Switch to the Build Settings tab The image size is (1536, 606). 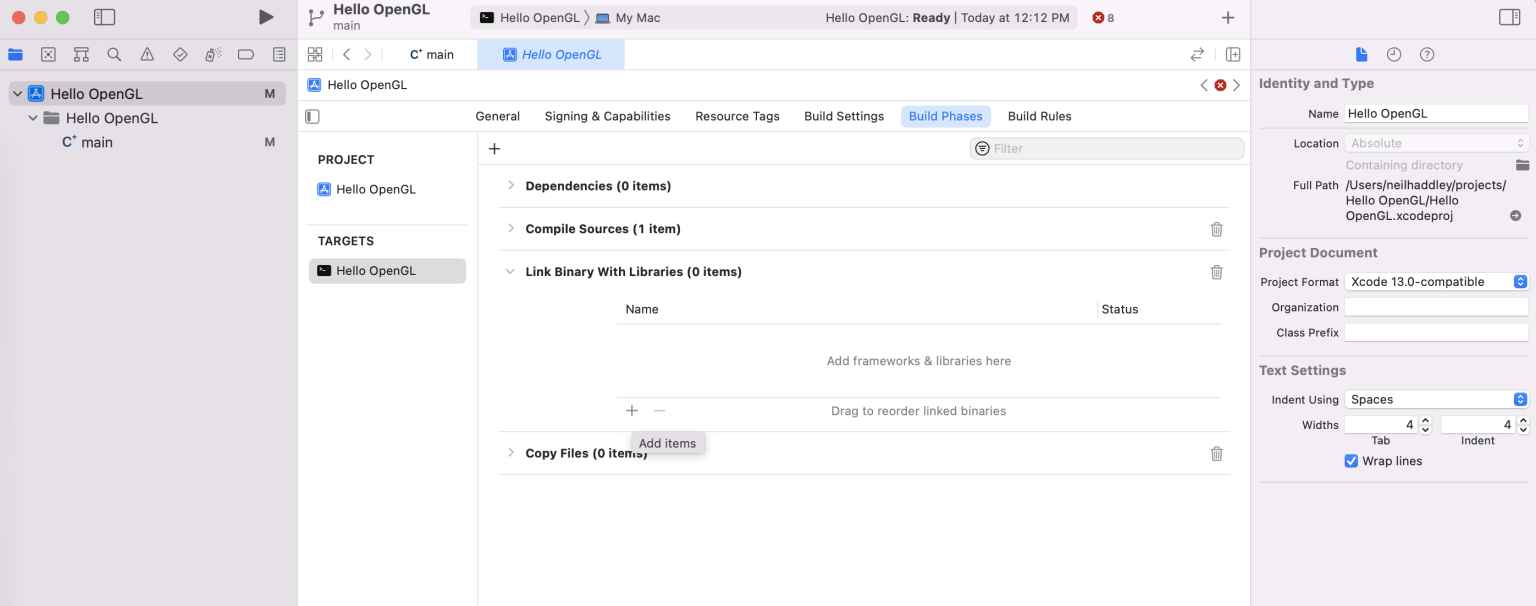[844, 116]
